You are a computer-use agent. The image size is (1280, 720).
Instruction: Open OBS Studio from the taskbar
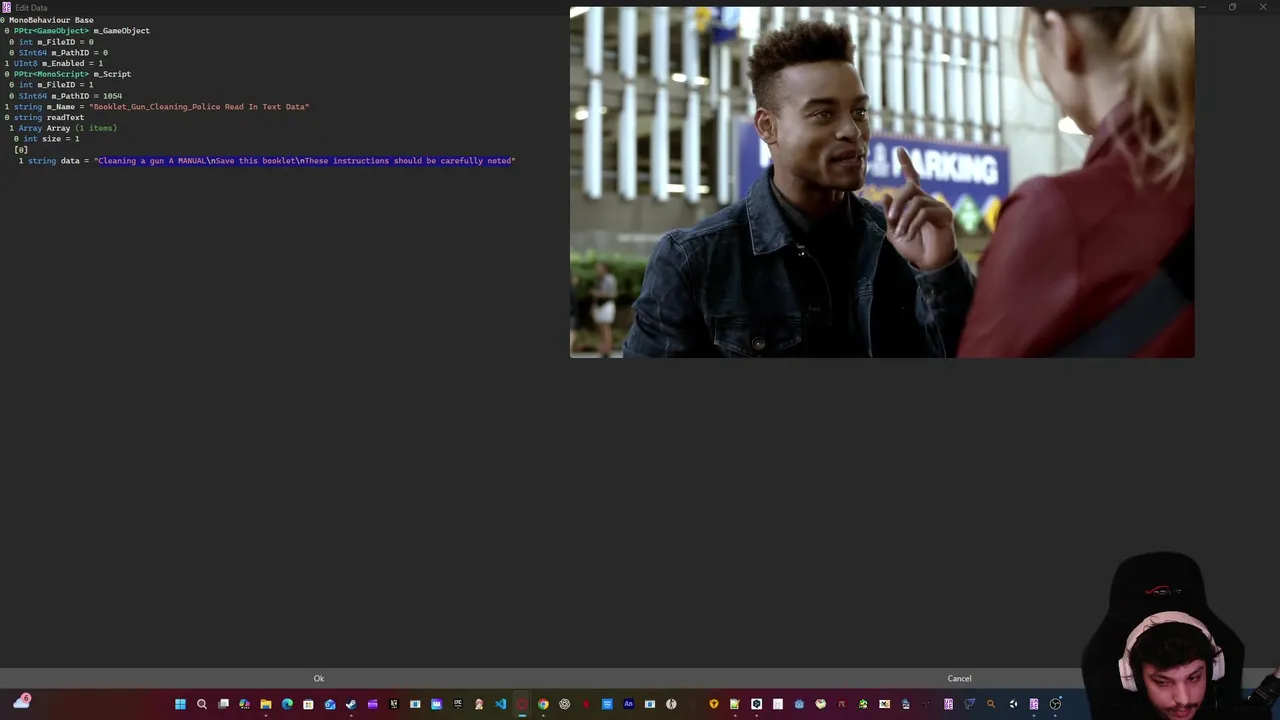pos(1055,704)
